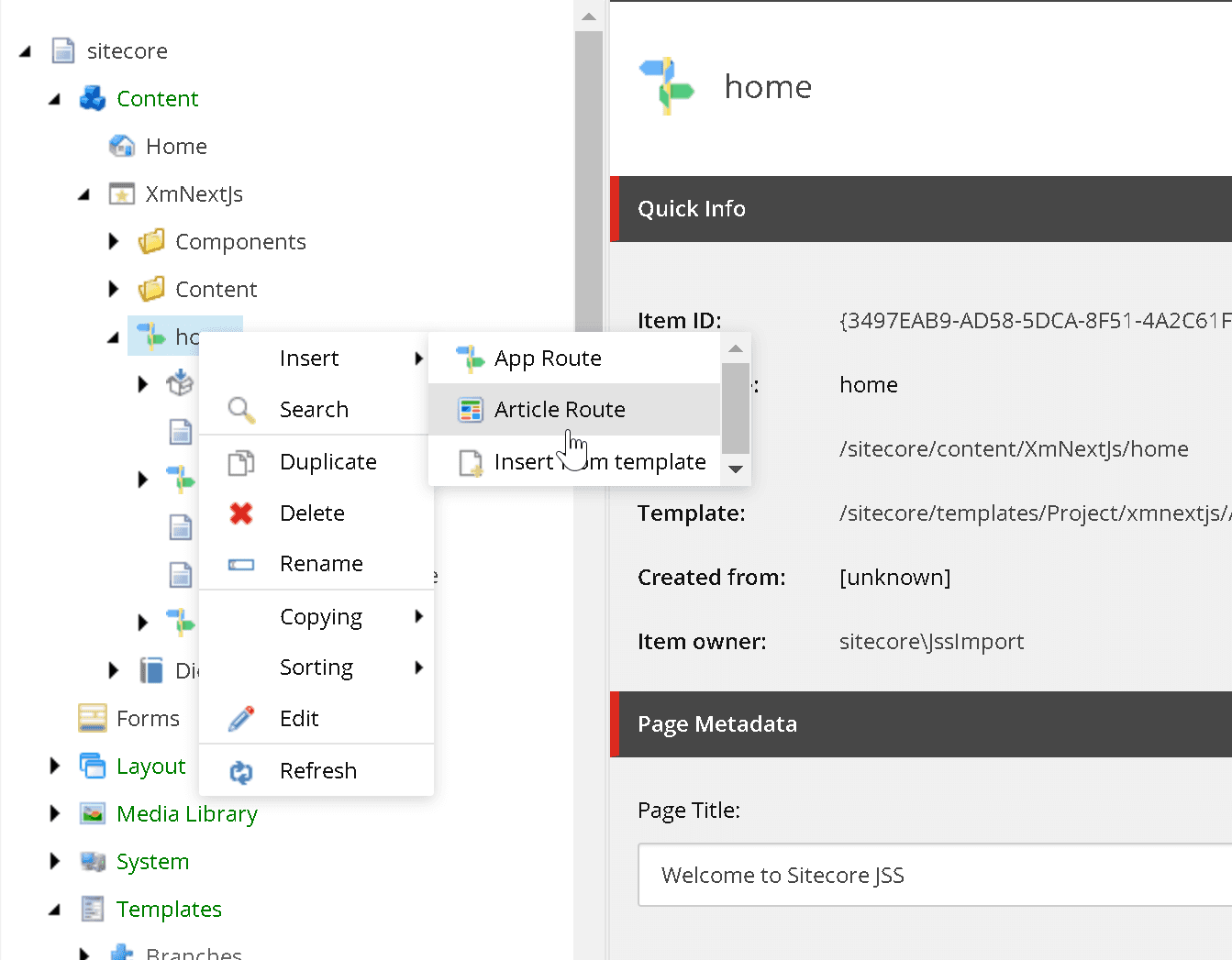Click the pencil icon beside Edit
The width and height of the screenshot is (1232, 960).
point(241,719)
